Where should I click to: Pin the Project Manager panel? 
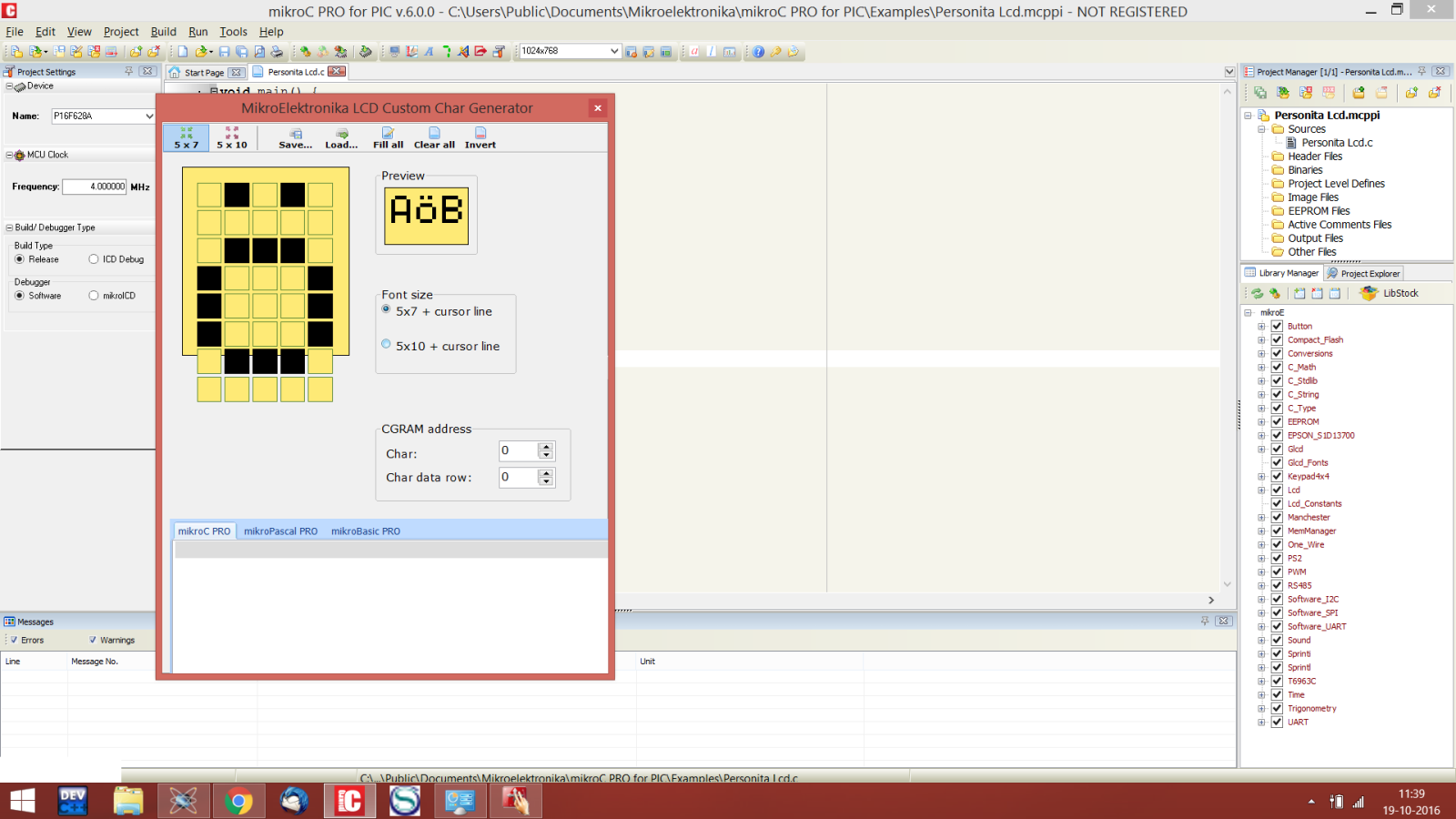[x=1422, y=71]
